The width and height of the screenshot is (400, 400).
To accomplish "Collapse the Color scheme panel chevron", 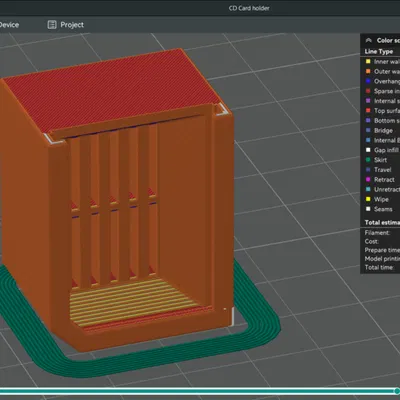I will pos(368,40).
